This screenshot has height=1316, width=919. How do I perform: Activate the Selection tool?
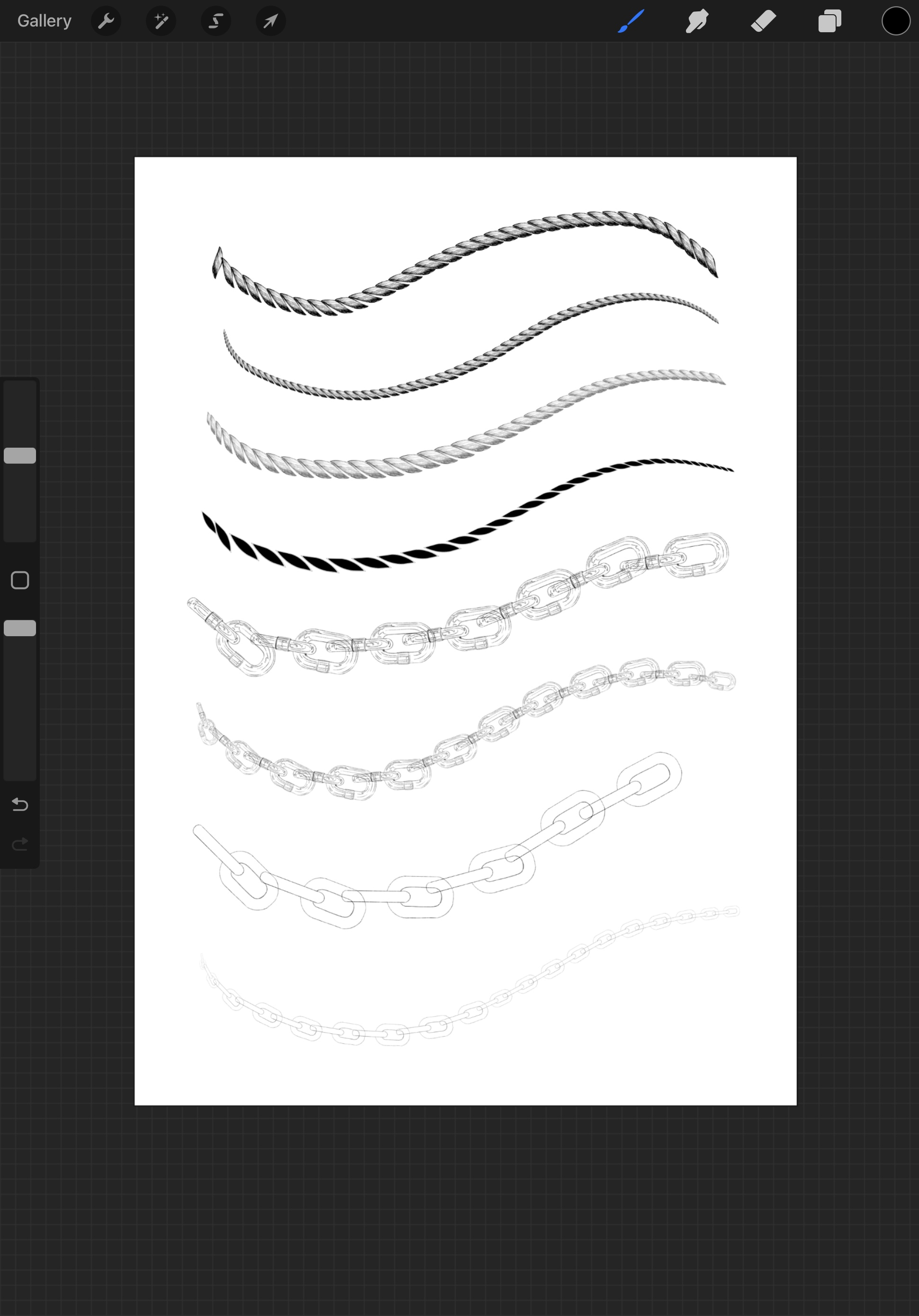point(215,21)
